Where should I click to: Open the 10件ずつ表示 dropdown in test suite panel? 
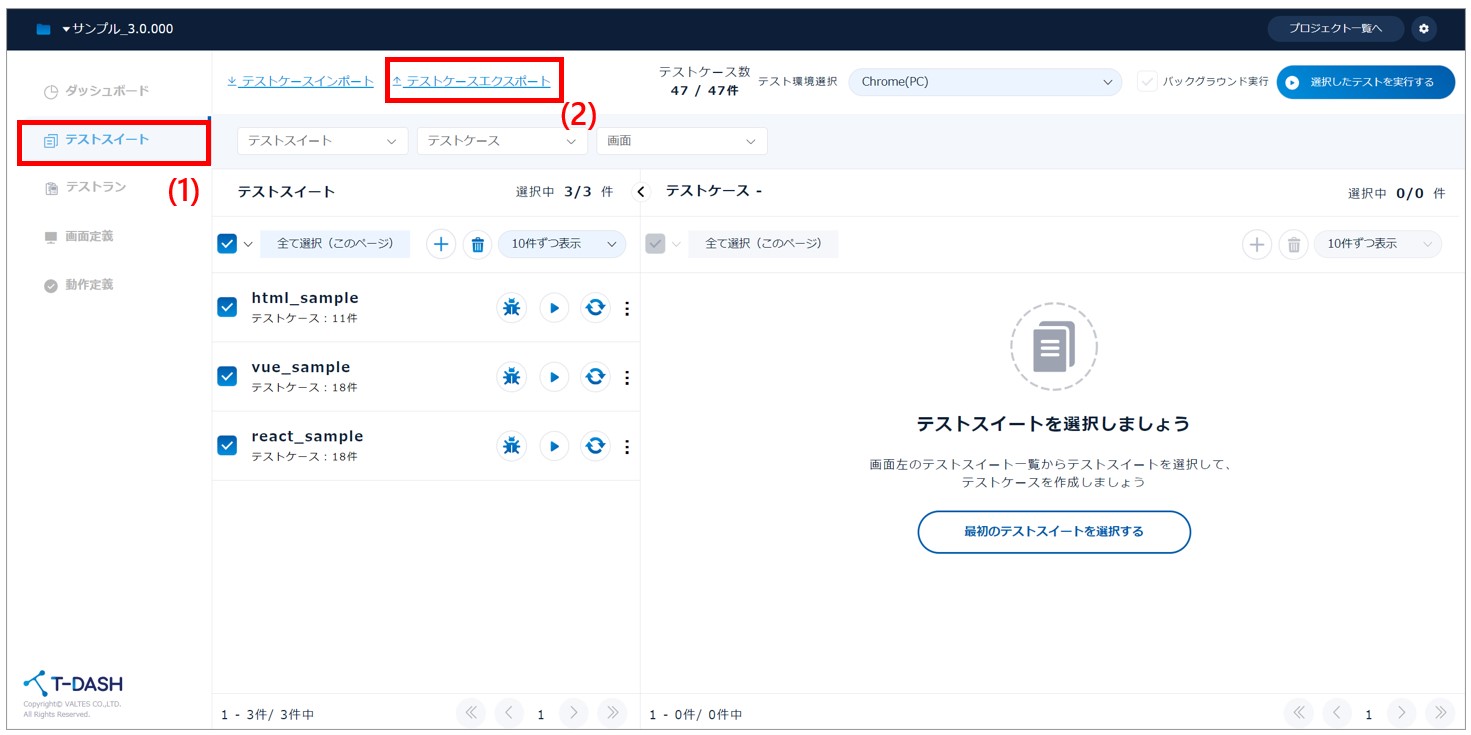pyautogui.click(x=561, y=244)
